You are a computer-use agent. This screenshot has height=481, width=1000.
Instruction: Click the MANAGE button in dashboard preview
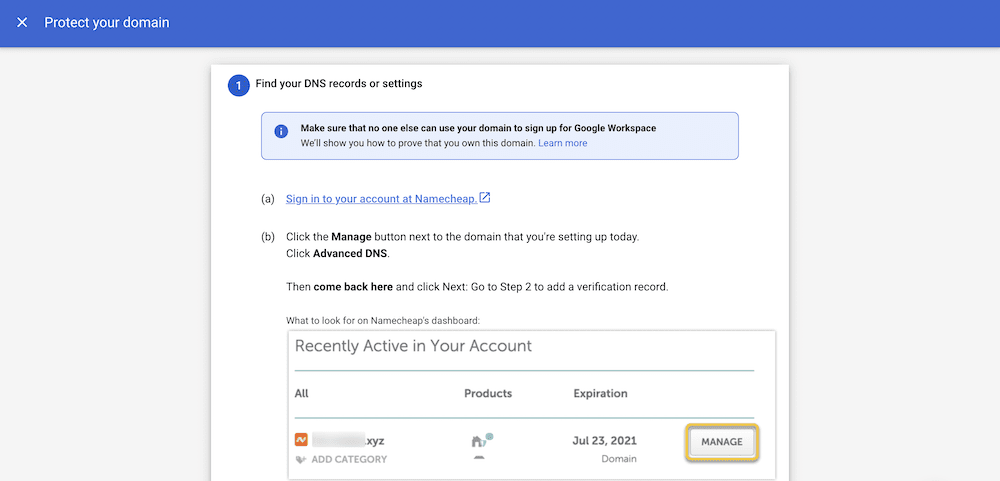click(722, 441)
